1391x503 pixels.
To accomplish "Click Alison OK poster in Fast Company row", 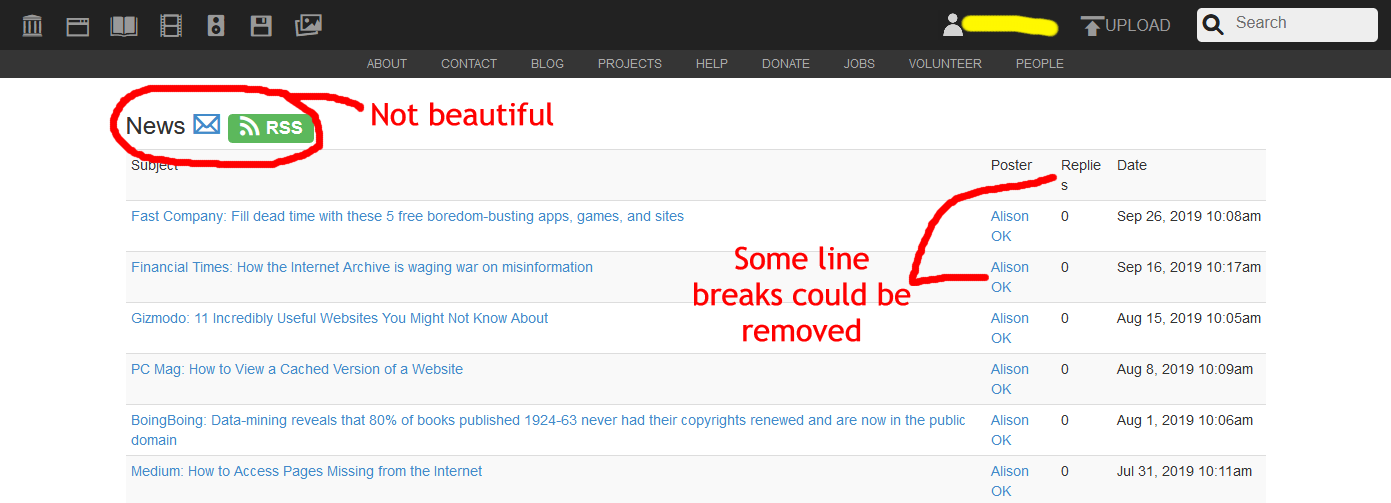I will [x=1010, y=226].
